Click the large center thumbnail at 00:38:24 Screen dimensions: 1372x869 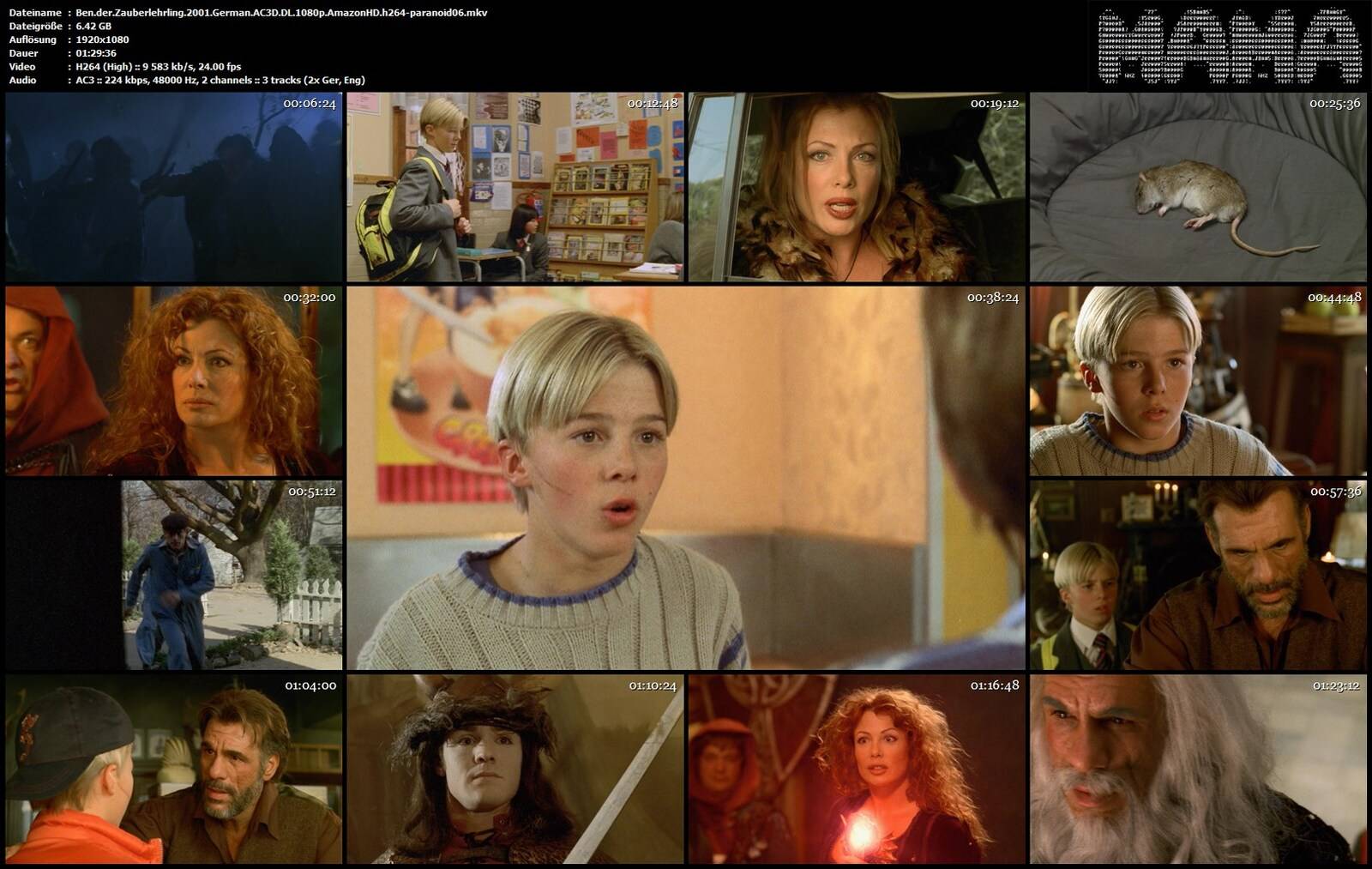coord(686,478)
